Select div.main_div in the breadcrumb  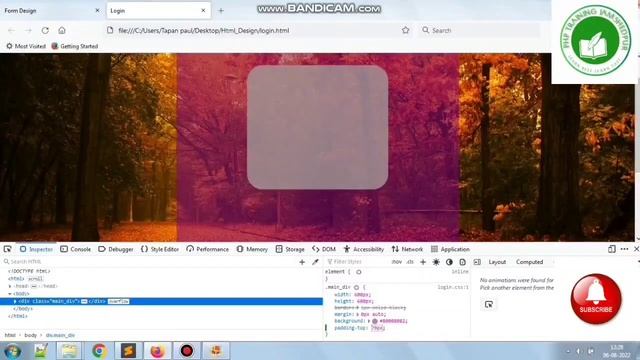tap(60, 335)
